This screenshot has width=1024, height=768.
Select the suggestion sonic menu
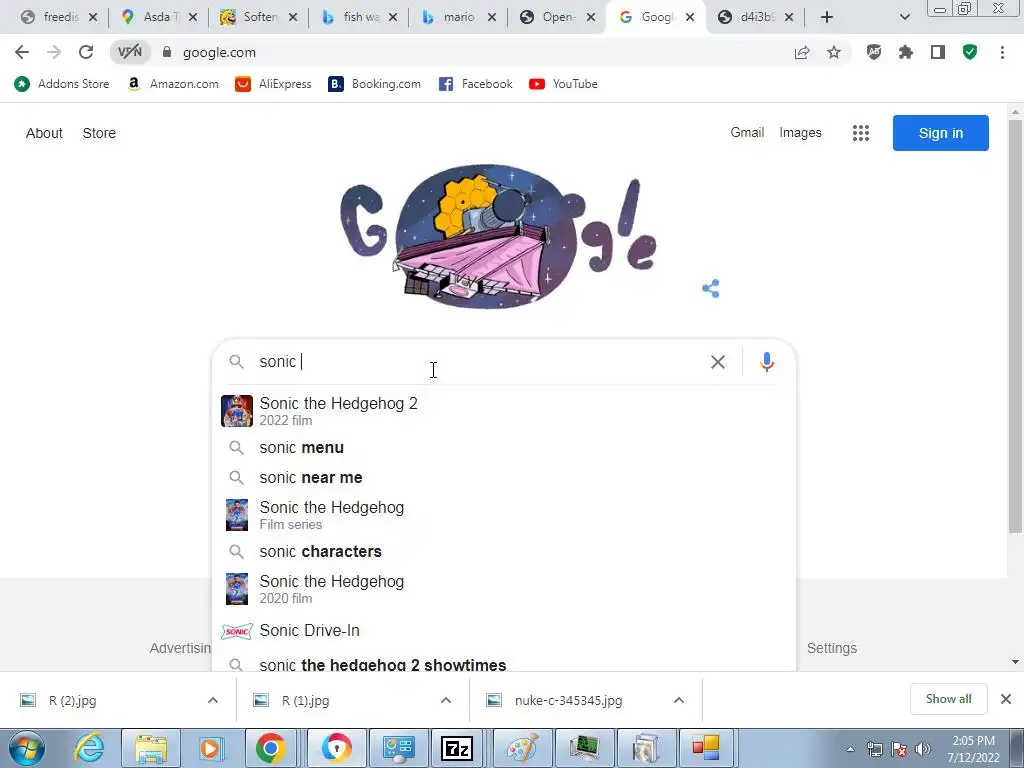[x=503, y=447]
